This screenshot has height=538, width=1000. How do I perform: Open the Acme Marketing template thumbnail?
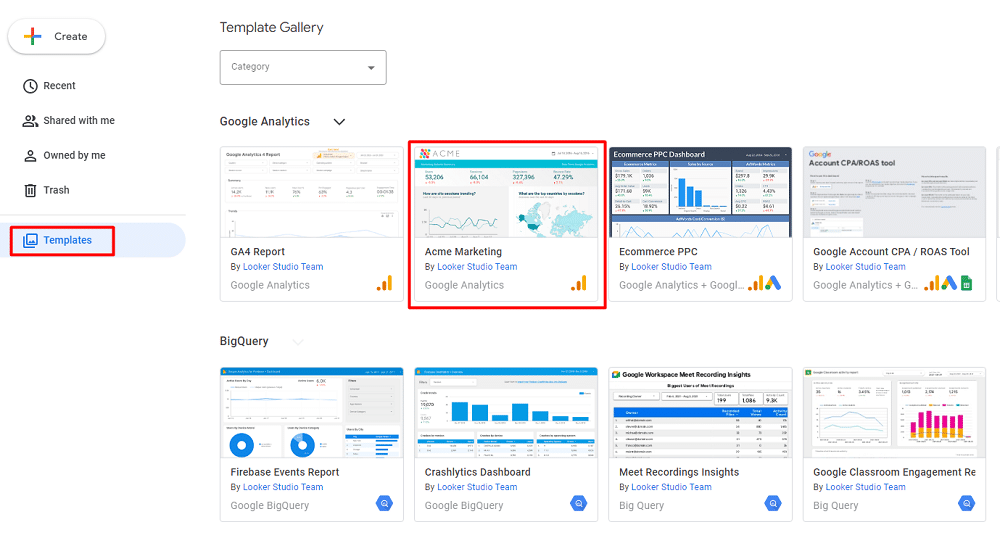[506, 193]
